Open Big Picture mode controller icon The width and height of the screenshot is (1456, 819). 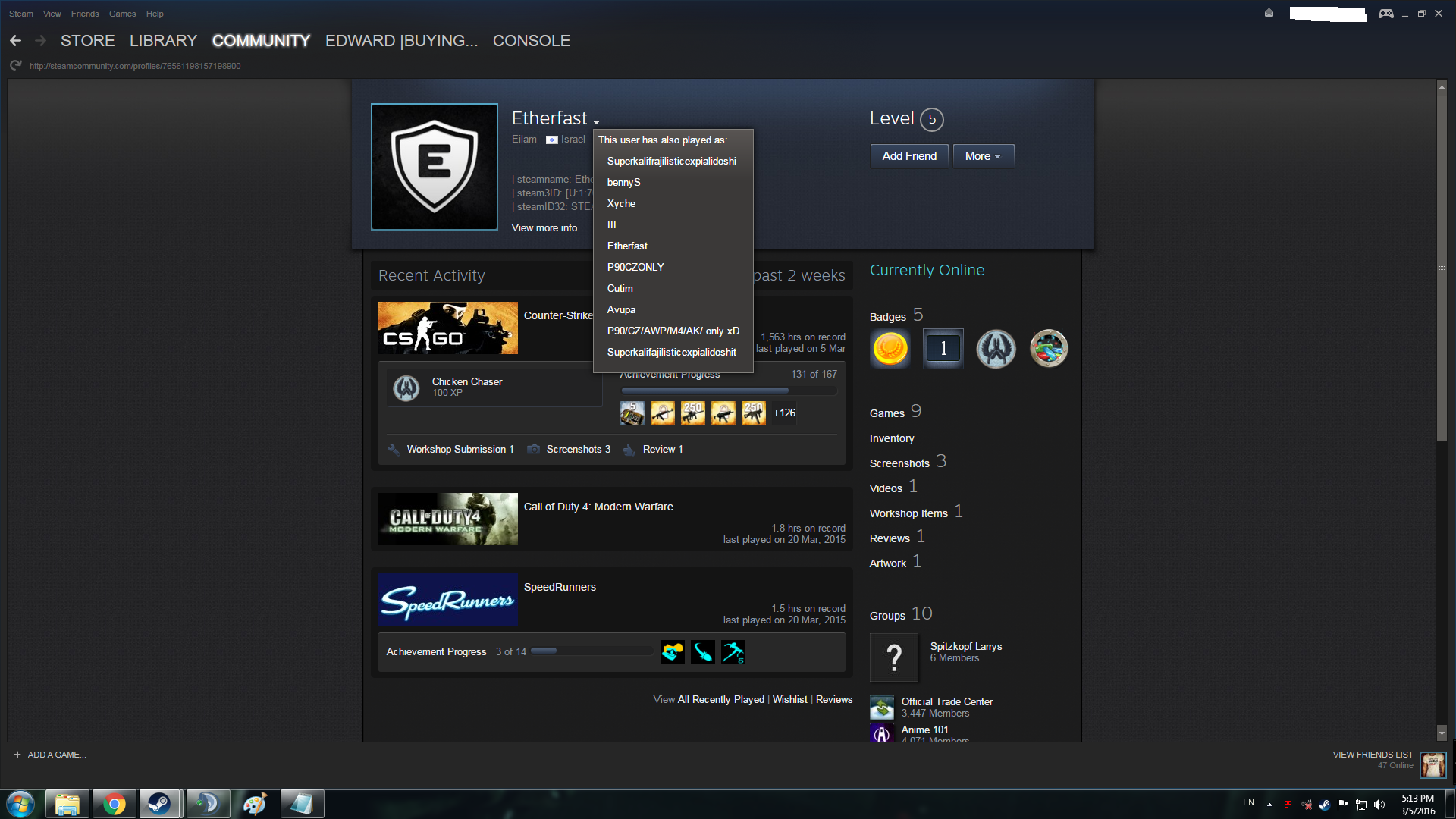pos(1385,14)
